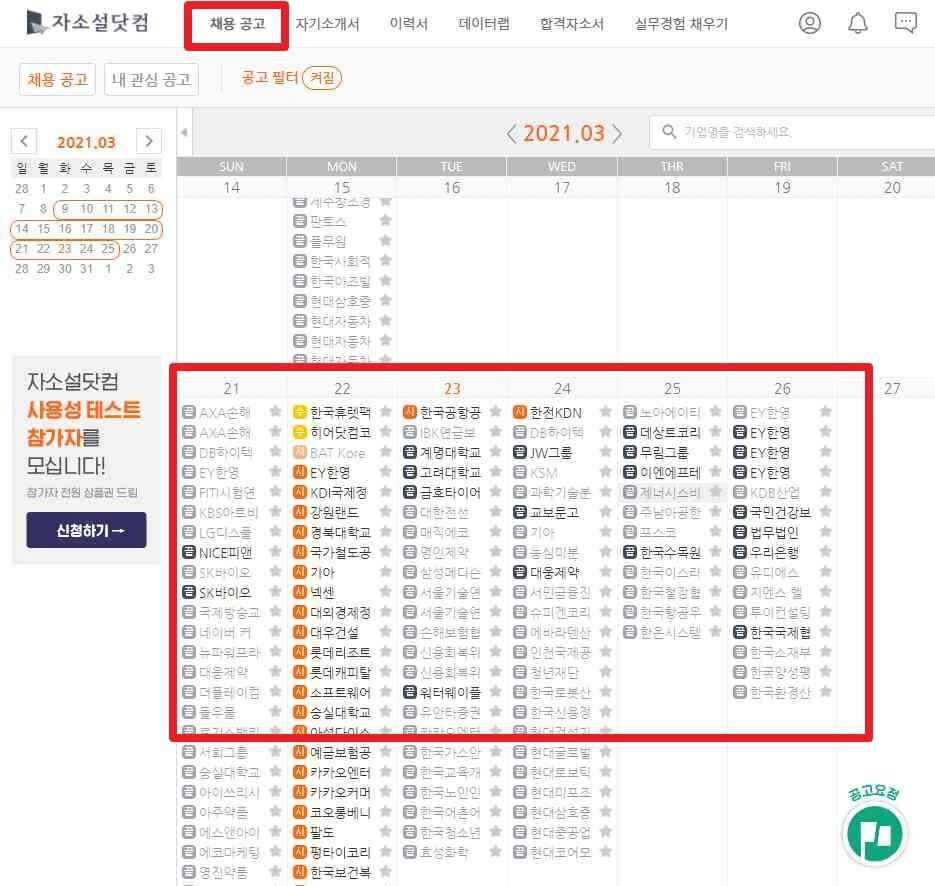
Task: Open the KDI국제정 job posting
Action: (339, 492)
